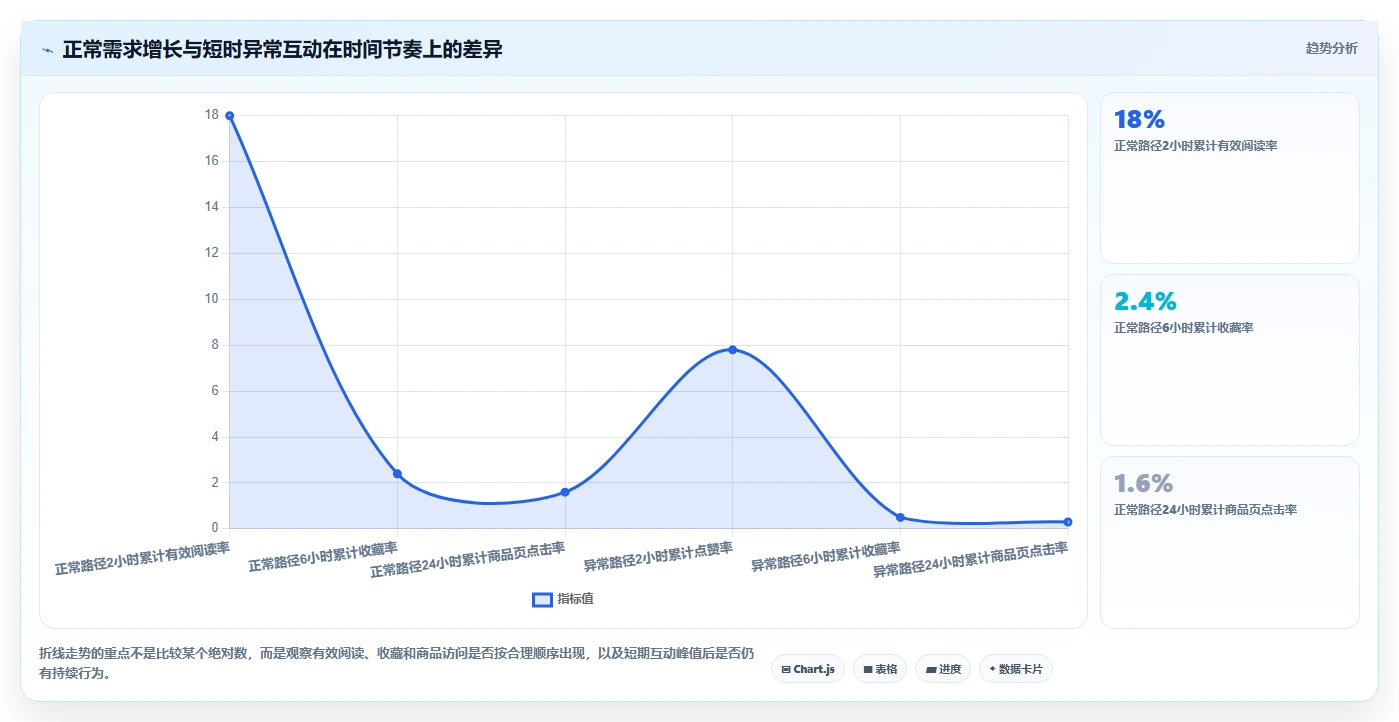Screen dimensions: 1399x722
Task: Click the peak point at 异常路径2小时累计点赞率
Action: (x=733, y=350)
